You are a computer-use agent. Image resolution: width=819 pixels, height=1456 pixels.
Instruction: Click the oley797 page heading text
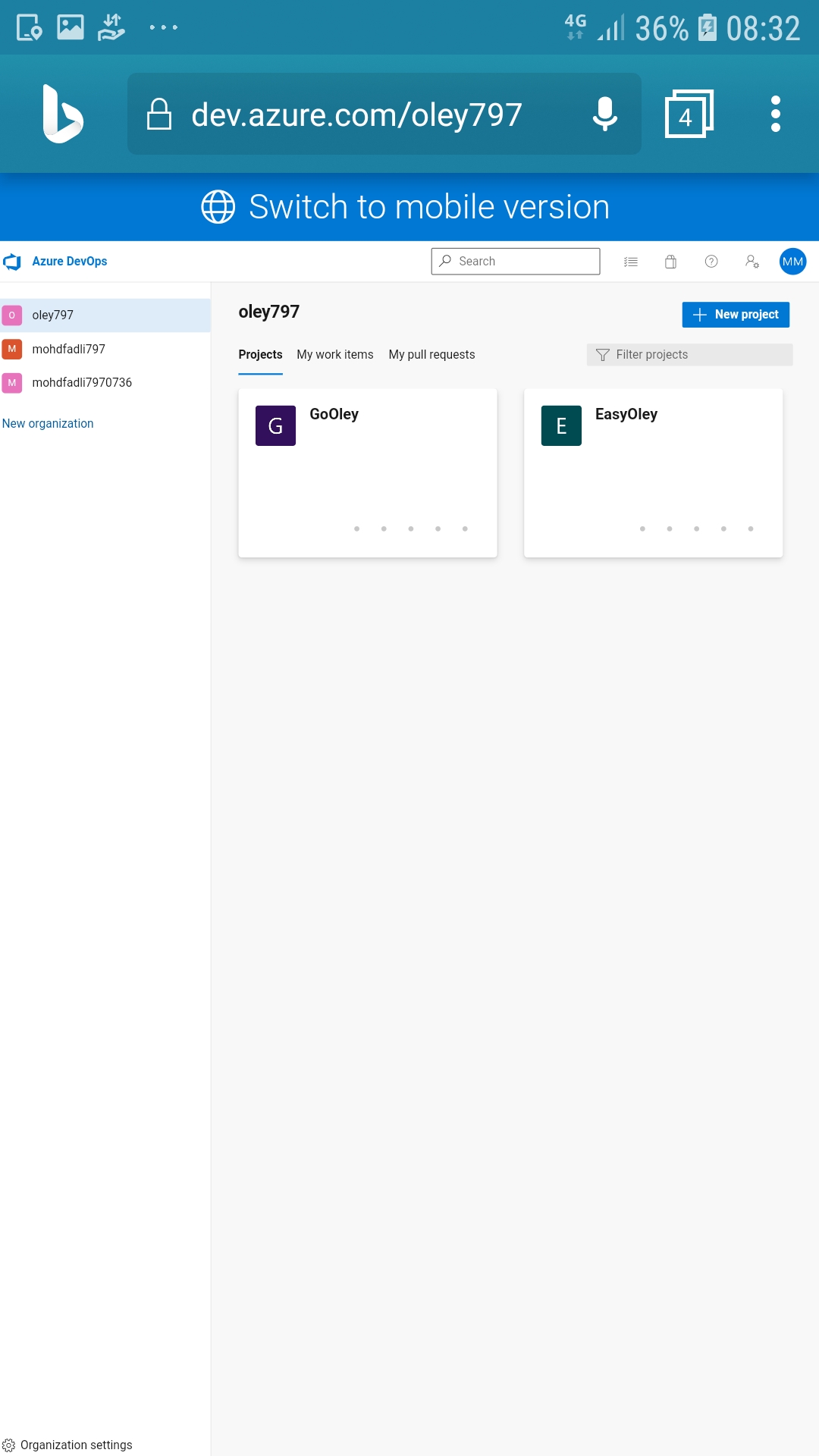pyautogui.click(x=269, y=312)
